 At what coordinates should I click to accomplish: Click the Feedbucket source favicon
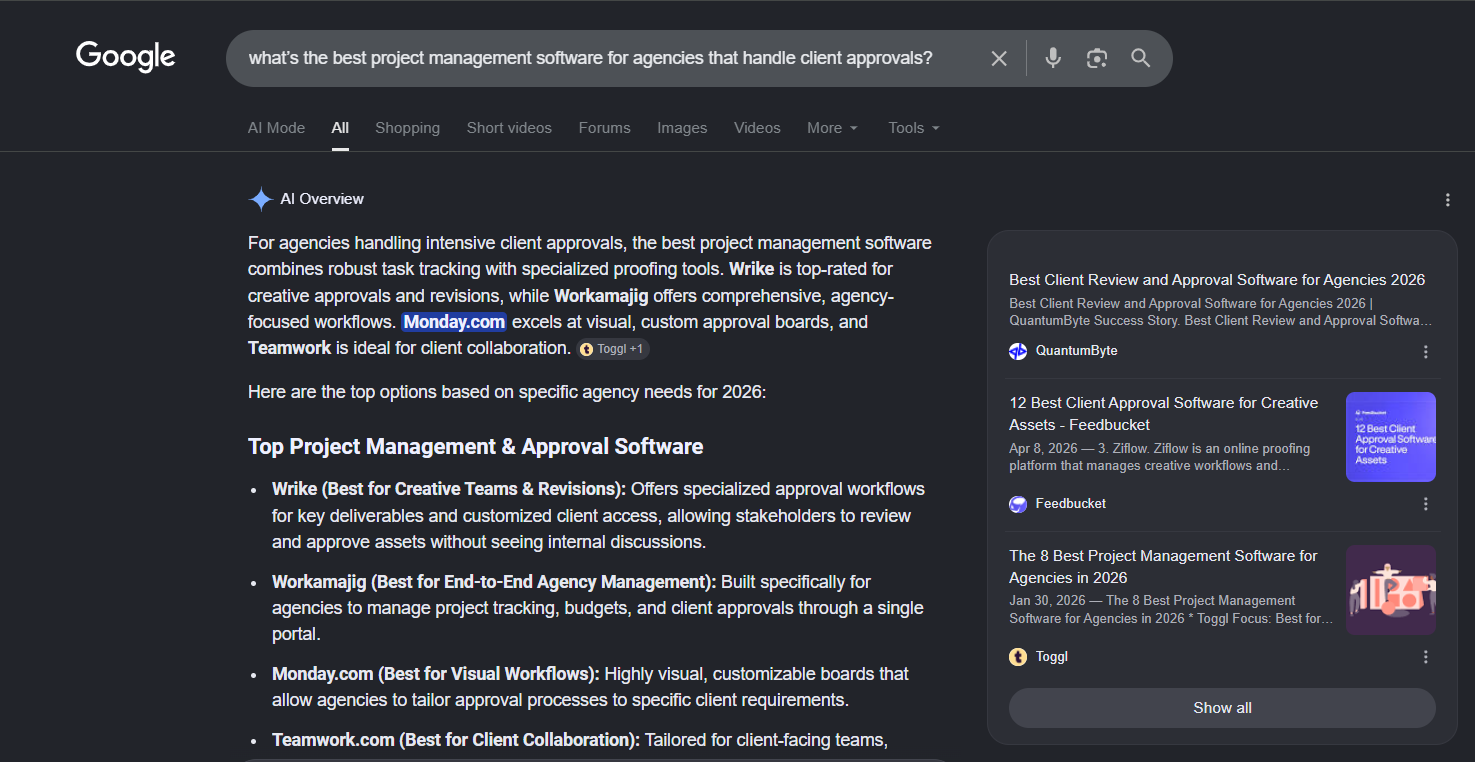[x=1018, y=504]
